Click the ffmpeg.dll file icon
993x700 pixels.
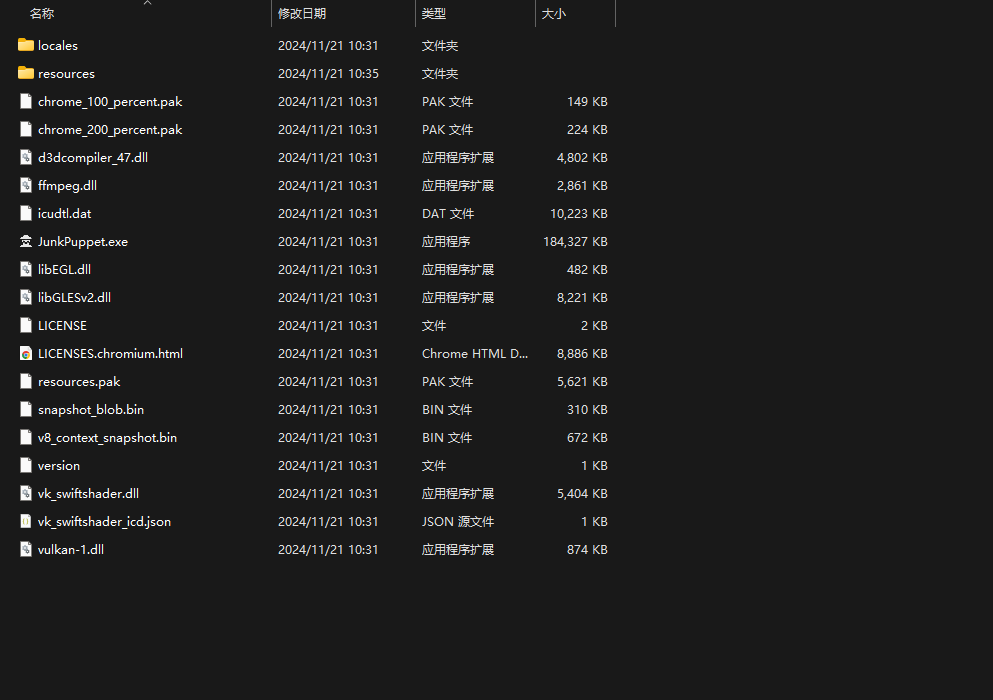[26, 185]
